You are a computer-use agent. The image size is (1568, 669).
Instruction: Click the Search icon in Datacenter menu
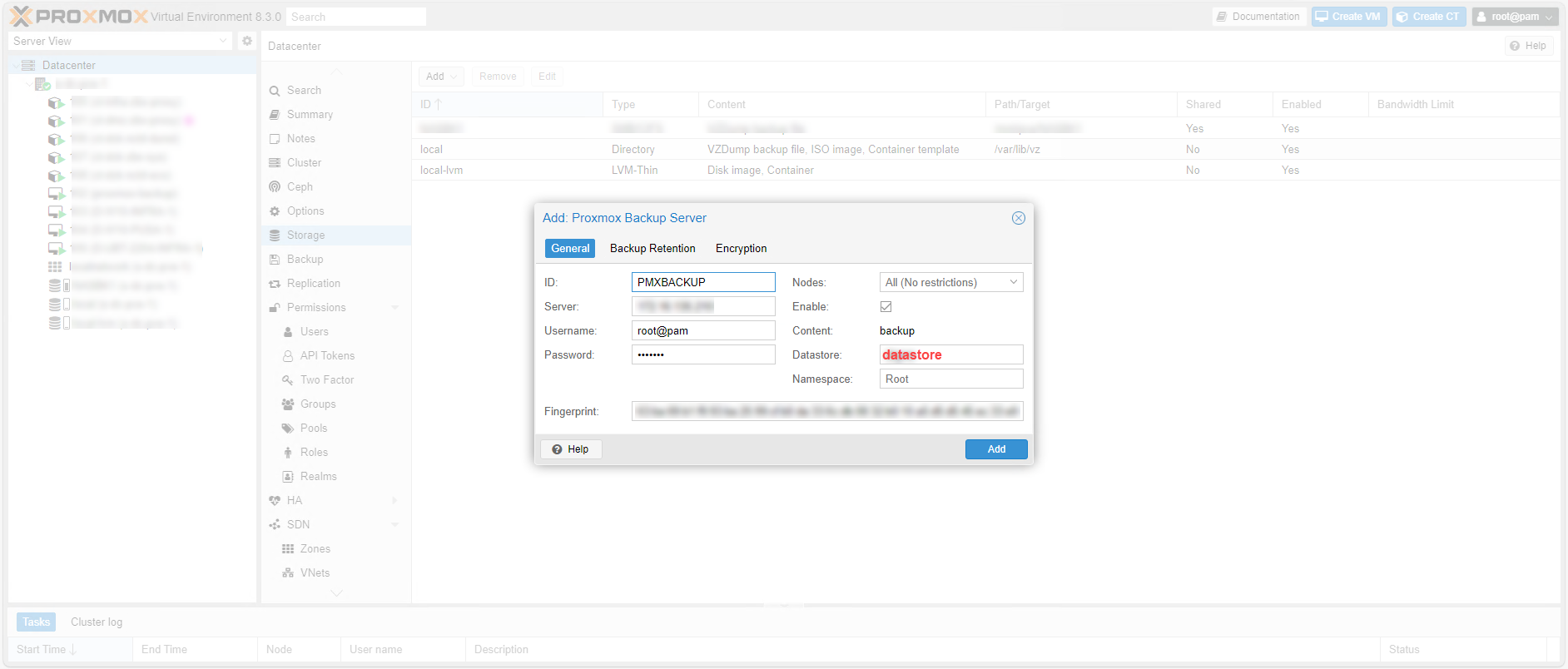(x=275, y=91)
